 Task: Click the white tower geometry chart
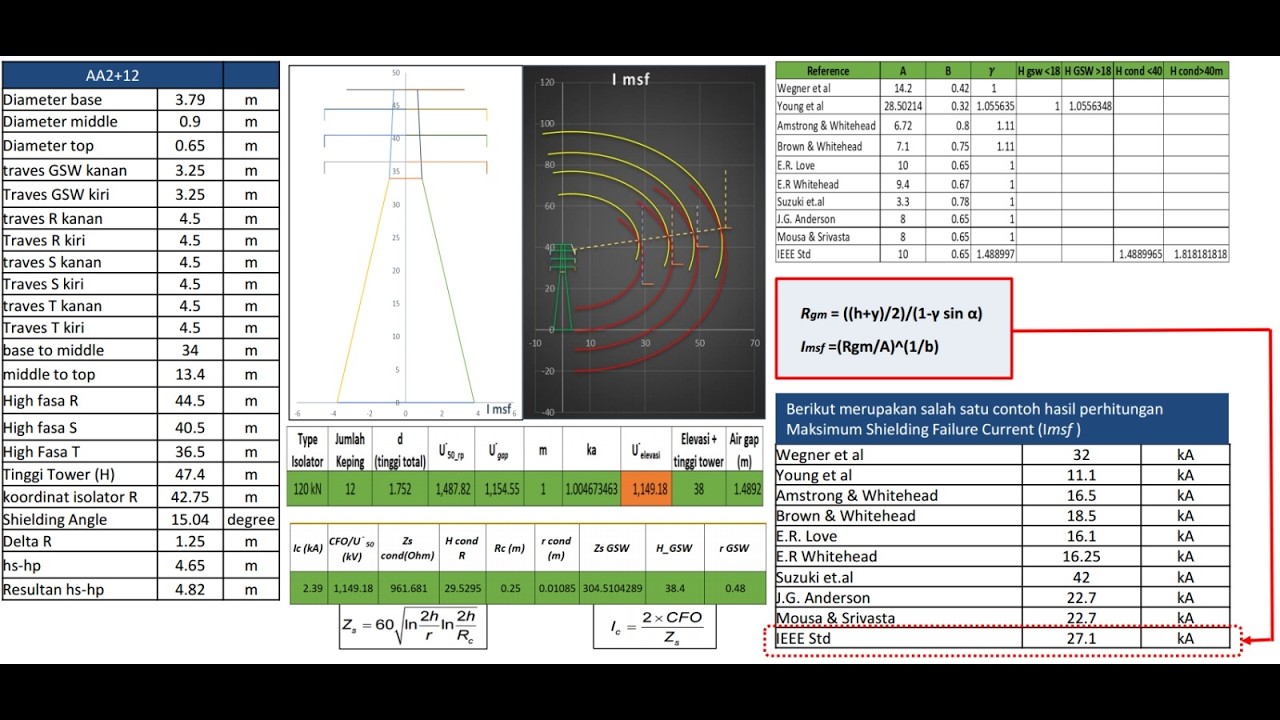(x=405, y=243)
